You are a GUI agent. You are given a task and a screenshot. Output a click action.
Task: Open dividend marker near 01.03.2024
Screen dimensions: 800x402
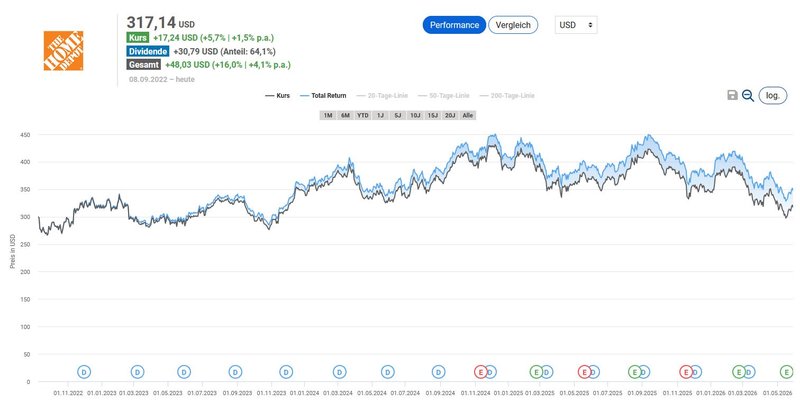[340, 372]
